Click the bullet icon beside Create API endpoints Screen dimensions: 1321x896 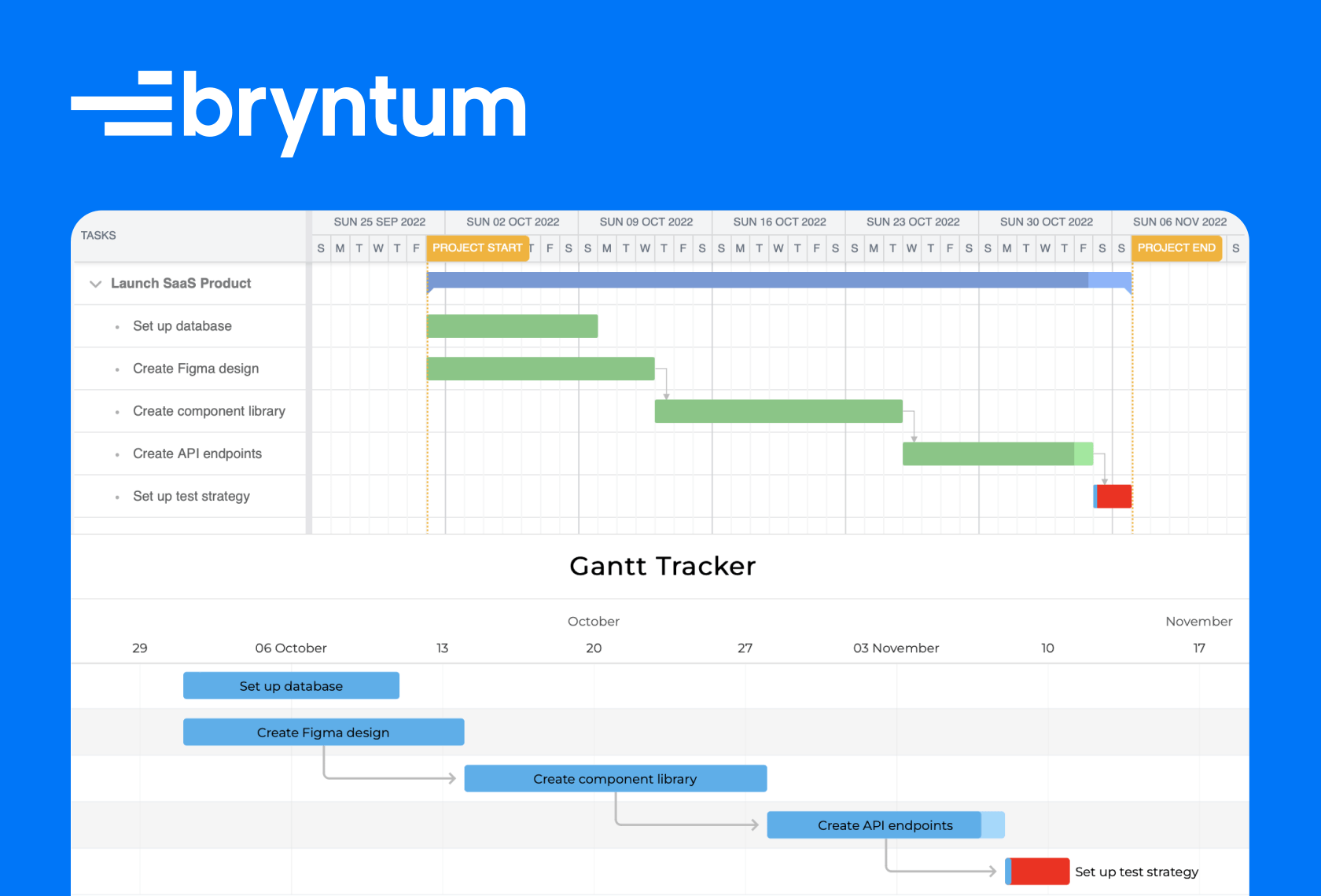(117, 454)
